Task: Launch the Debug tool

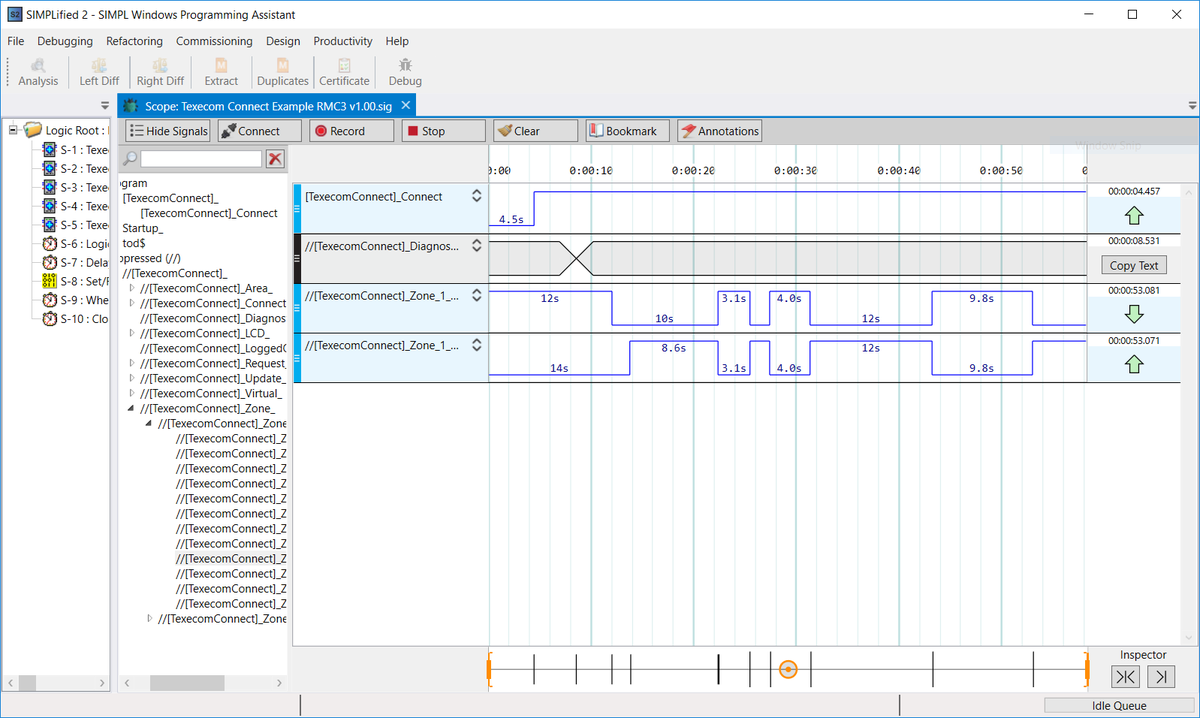Action: click(x=405, y=72)
